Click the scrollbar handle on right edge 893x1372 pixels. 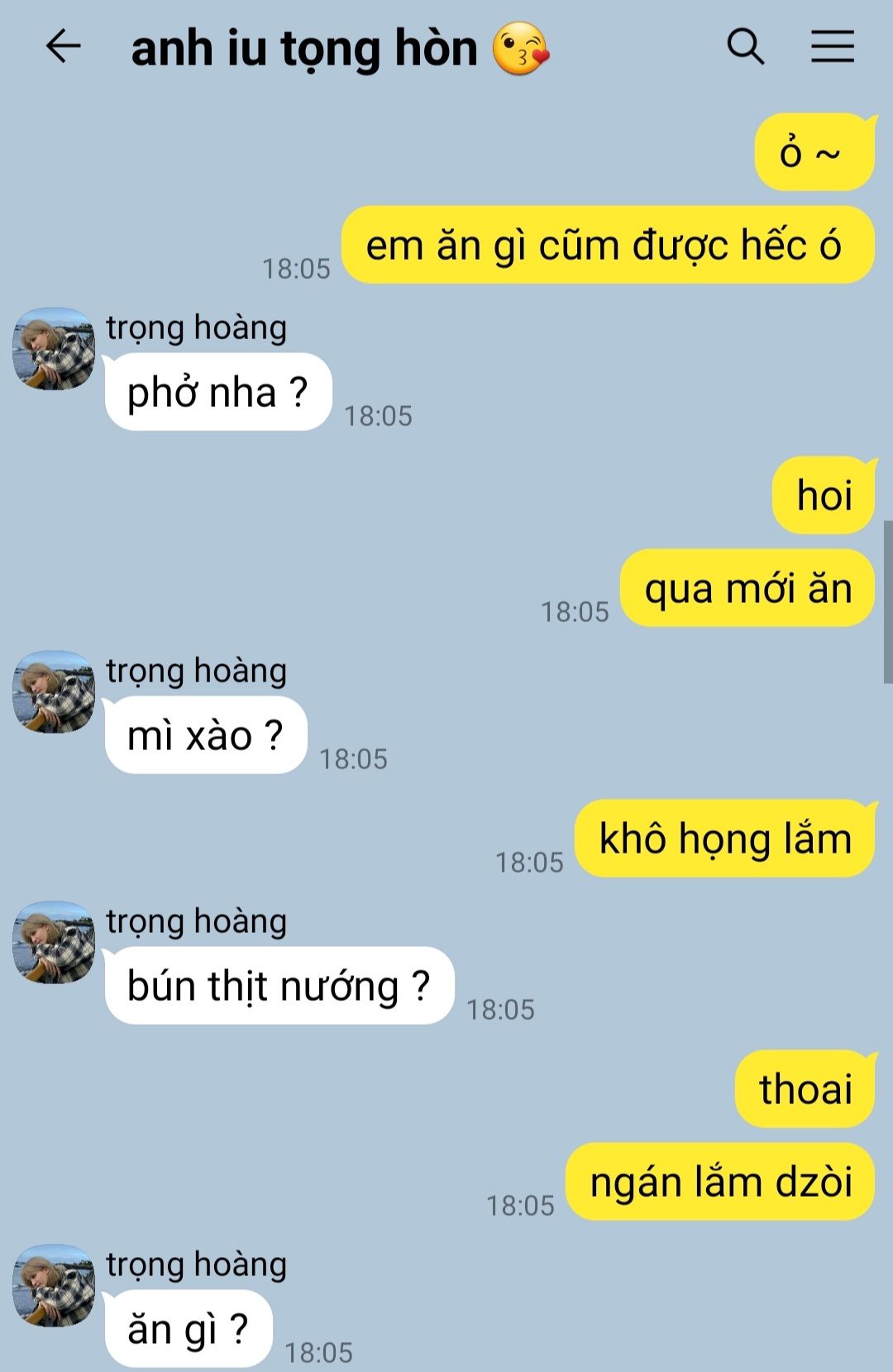[888, 602]
